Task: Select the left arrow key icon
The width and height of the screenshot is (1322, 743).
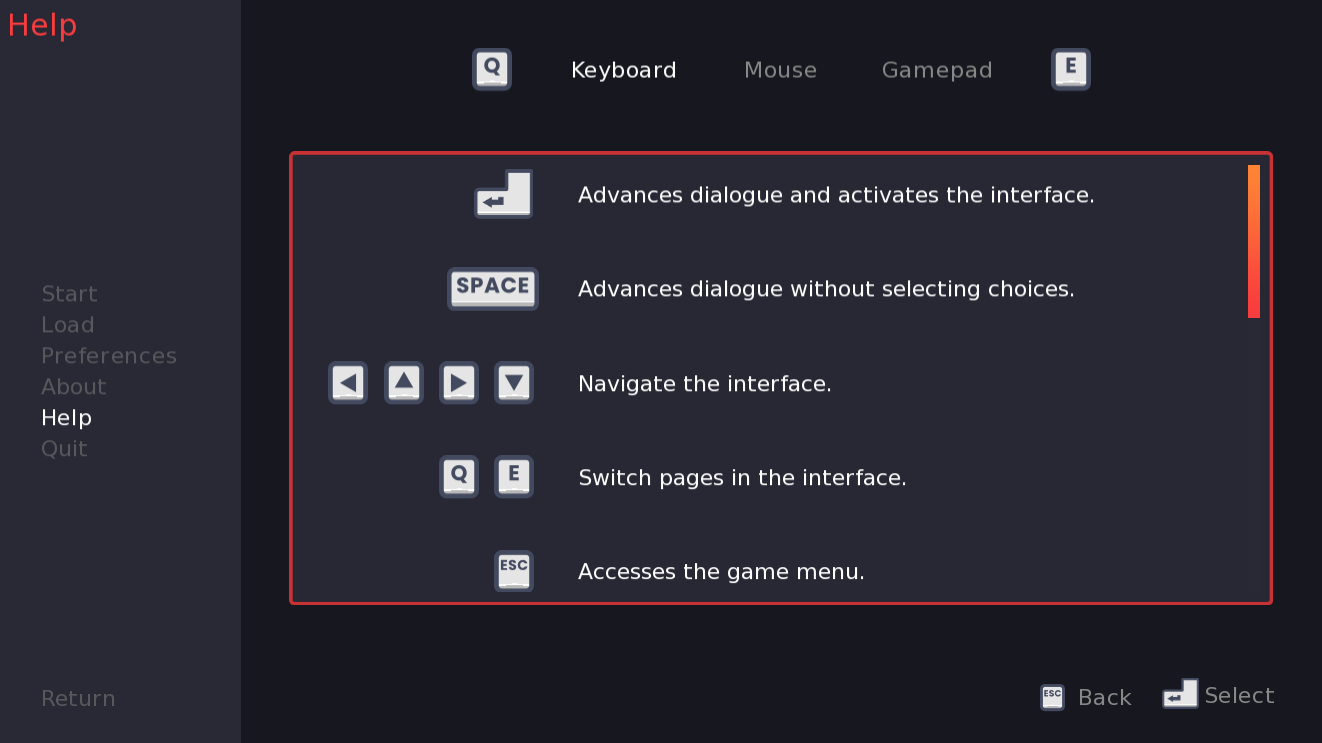Action: 348,382
